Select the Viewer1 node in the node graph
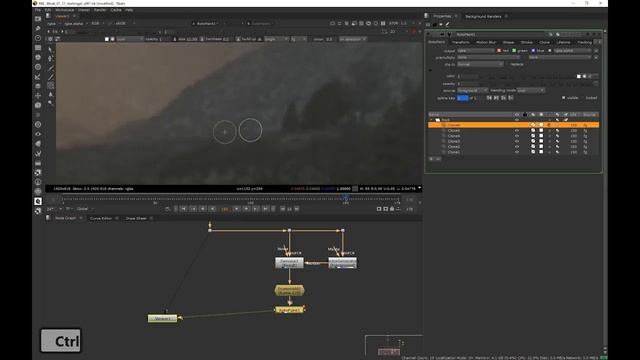Image resolution: width=640 pixels, height=360 pixels. point(162,318)
